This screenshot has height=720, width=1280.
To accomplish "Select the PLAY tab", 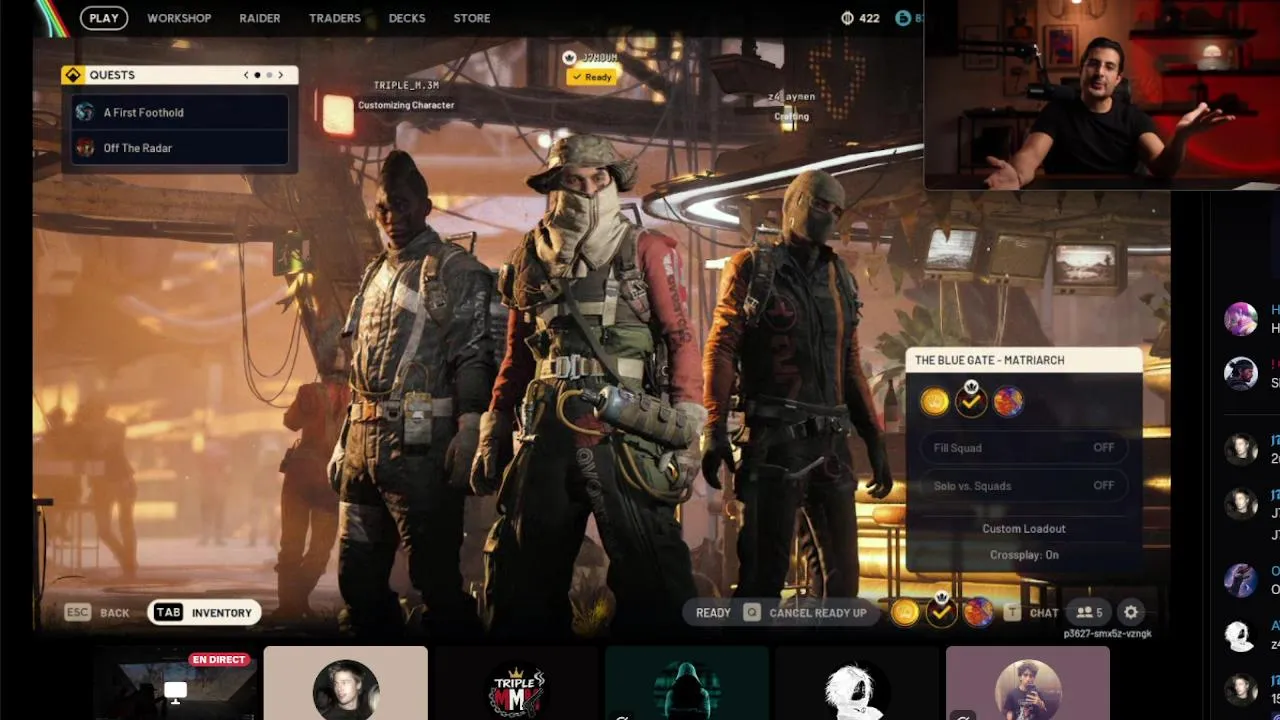I will click(x=104, y=18).
